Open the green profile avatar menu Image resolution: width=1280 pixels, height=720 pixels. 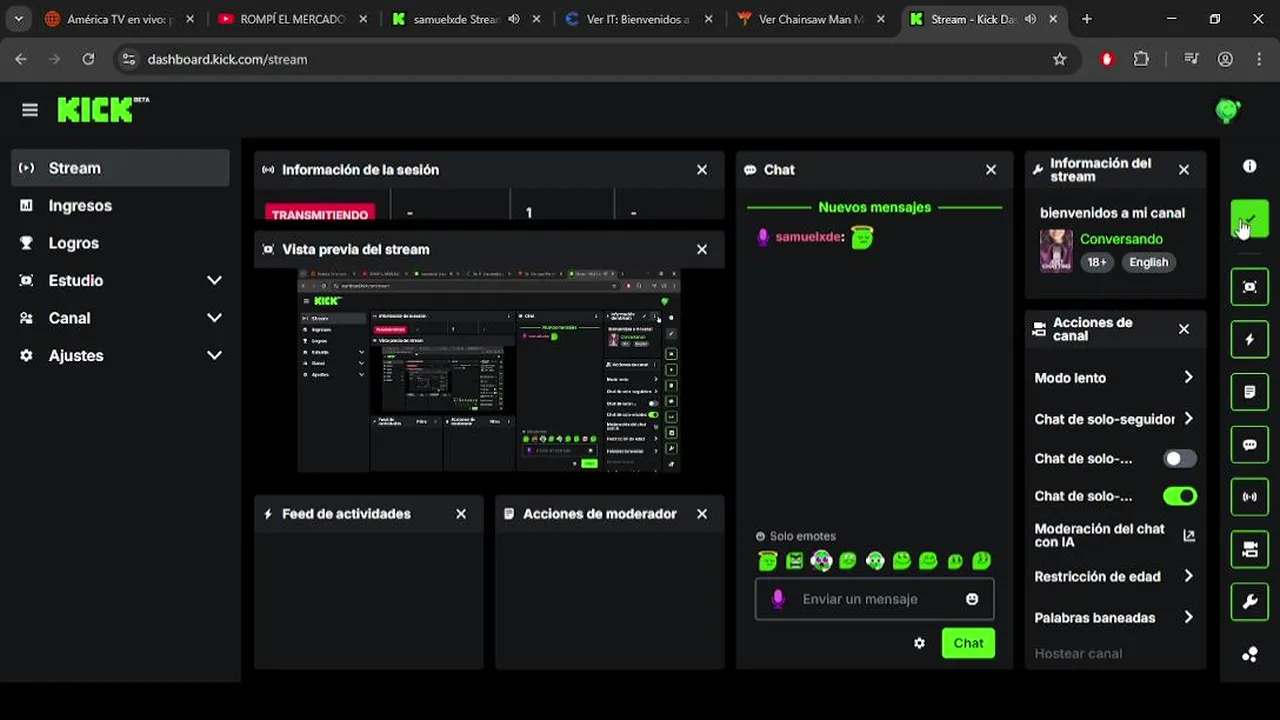[1227, 111]
